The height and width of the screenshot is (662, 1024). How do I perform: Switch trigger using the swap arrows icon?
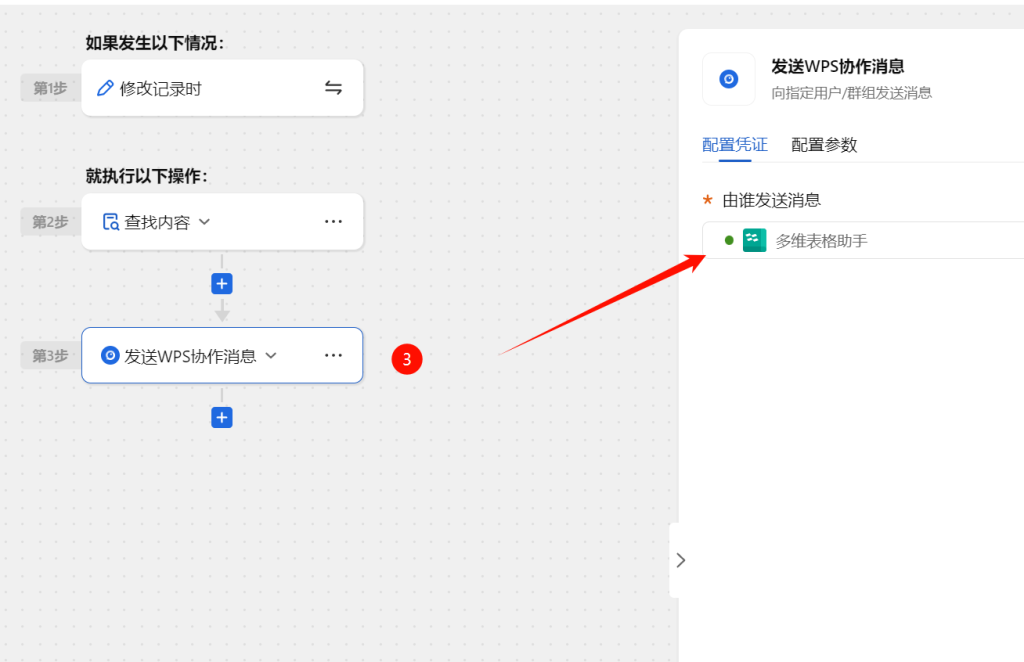coord(333,87)
